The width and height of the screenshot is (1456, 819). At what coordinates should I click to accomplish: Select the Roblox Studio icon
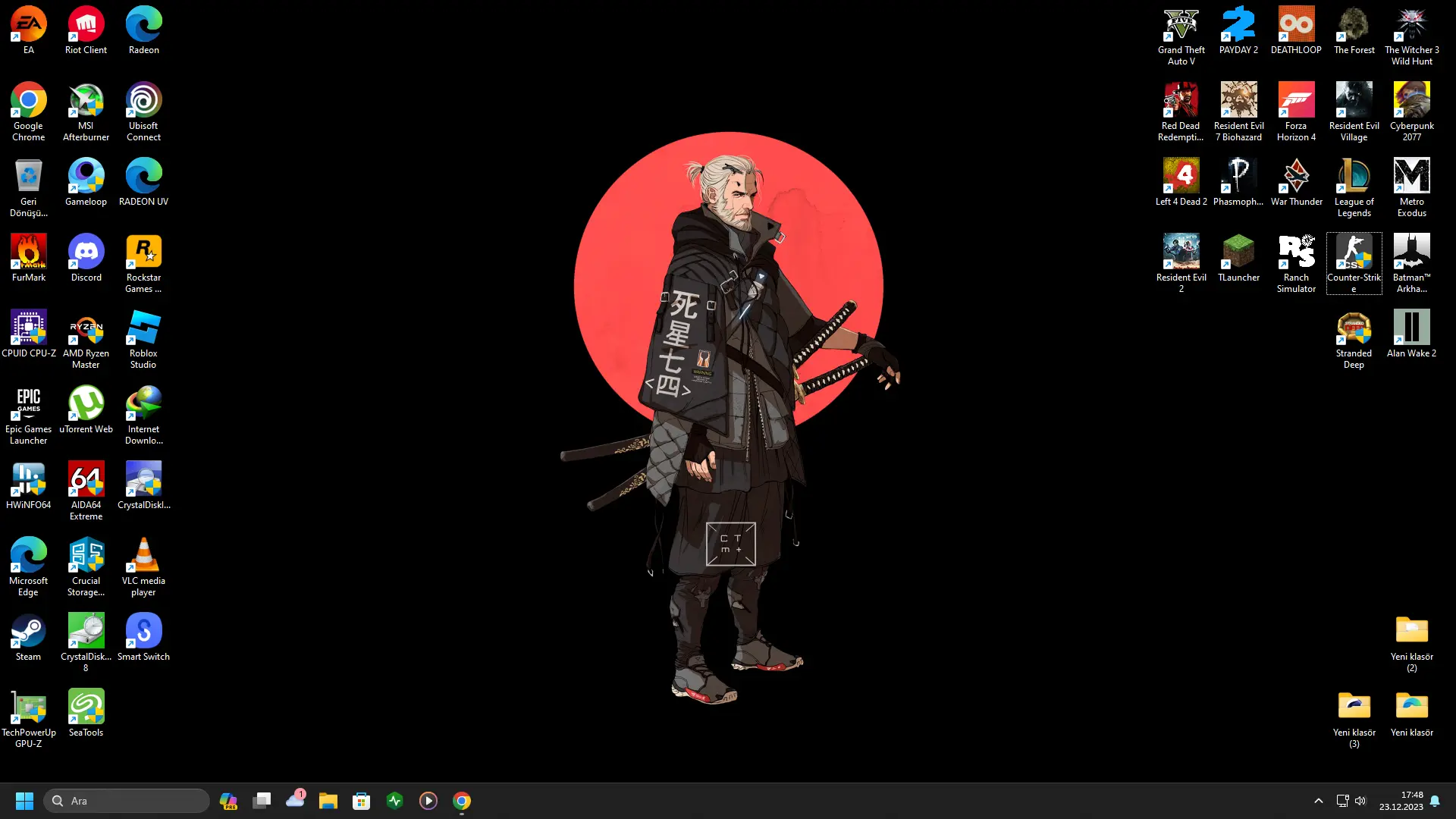pos(143,339)
